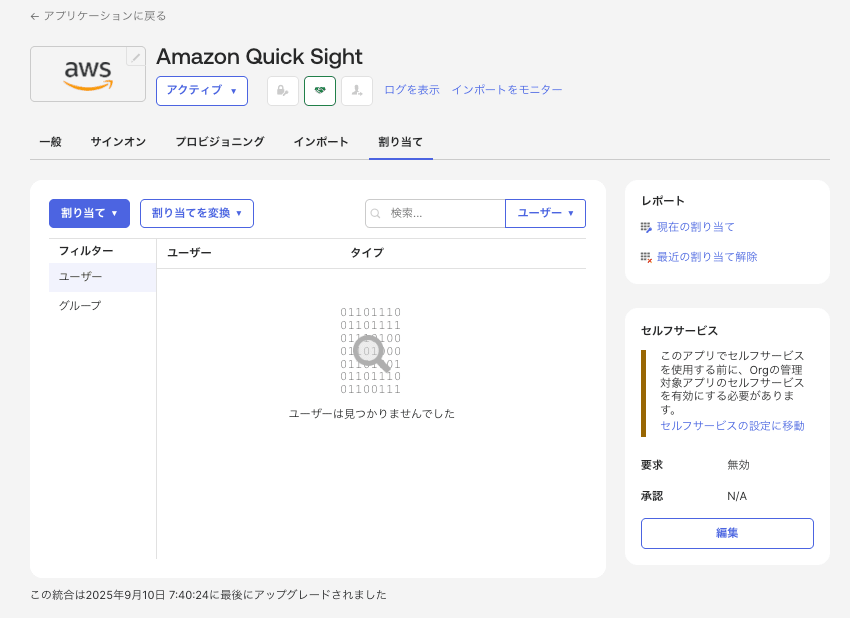This screenshot has height=618, width=850.
Task: Follow the セルフサービスの設定に移動 link
Action: pos(732,426)
